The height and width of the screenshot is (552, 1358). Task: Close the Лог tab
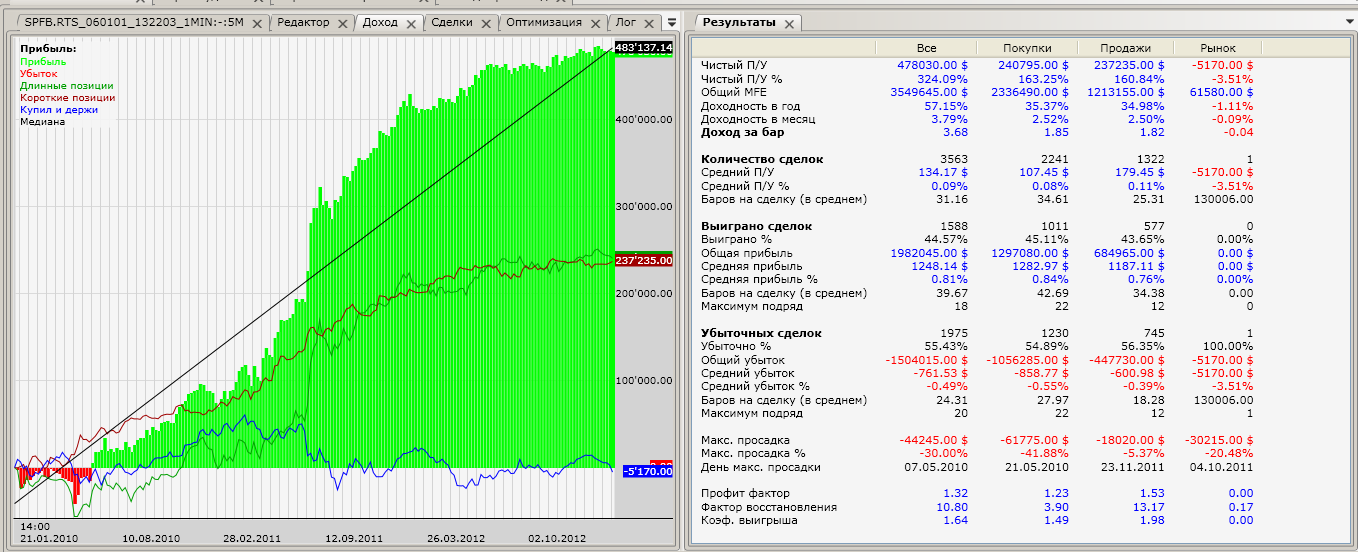(x=648, y=23)
